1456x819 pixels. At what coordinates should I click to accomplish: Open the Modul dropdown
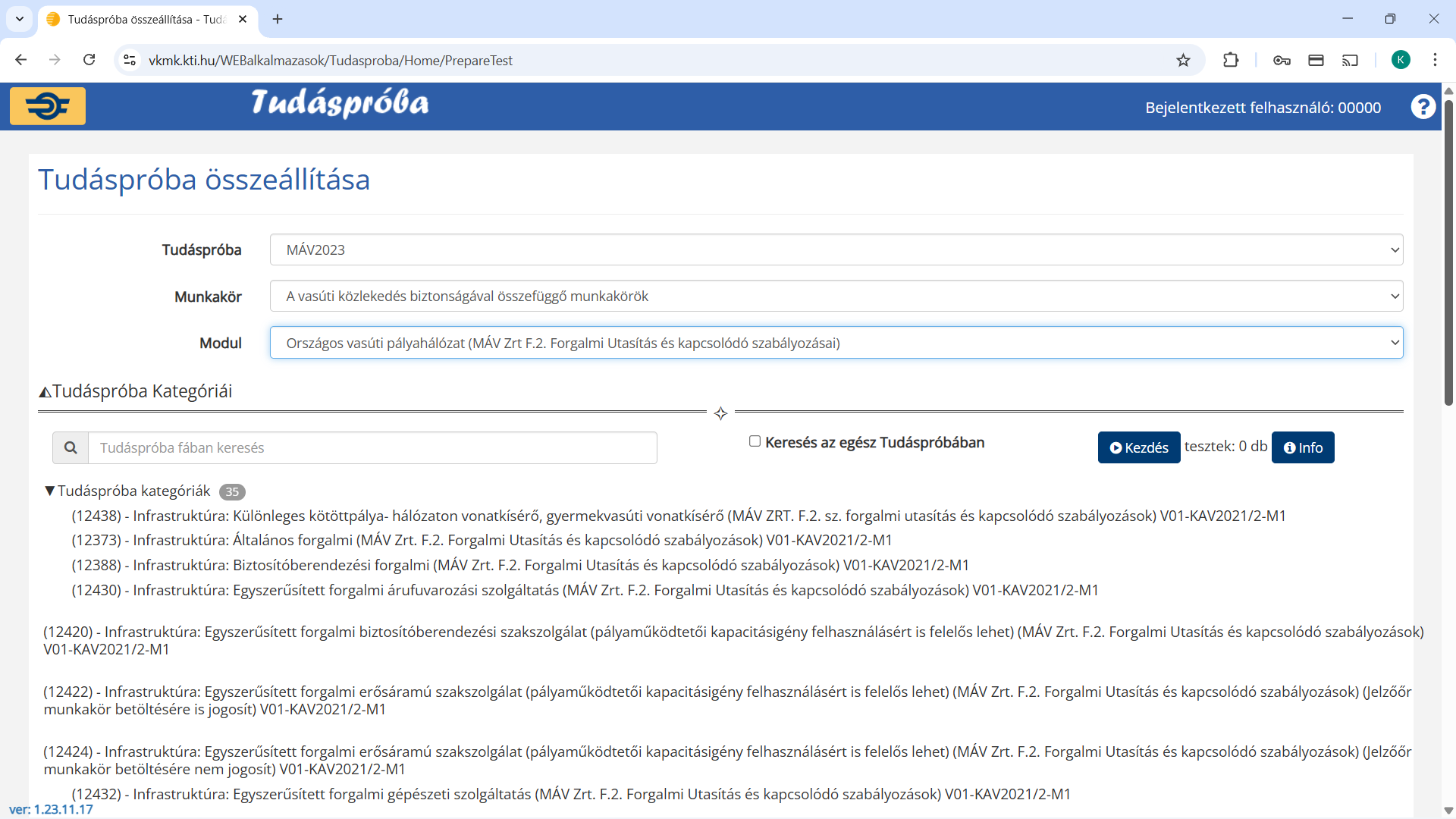click(836, 344)
